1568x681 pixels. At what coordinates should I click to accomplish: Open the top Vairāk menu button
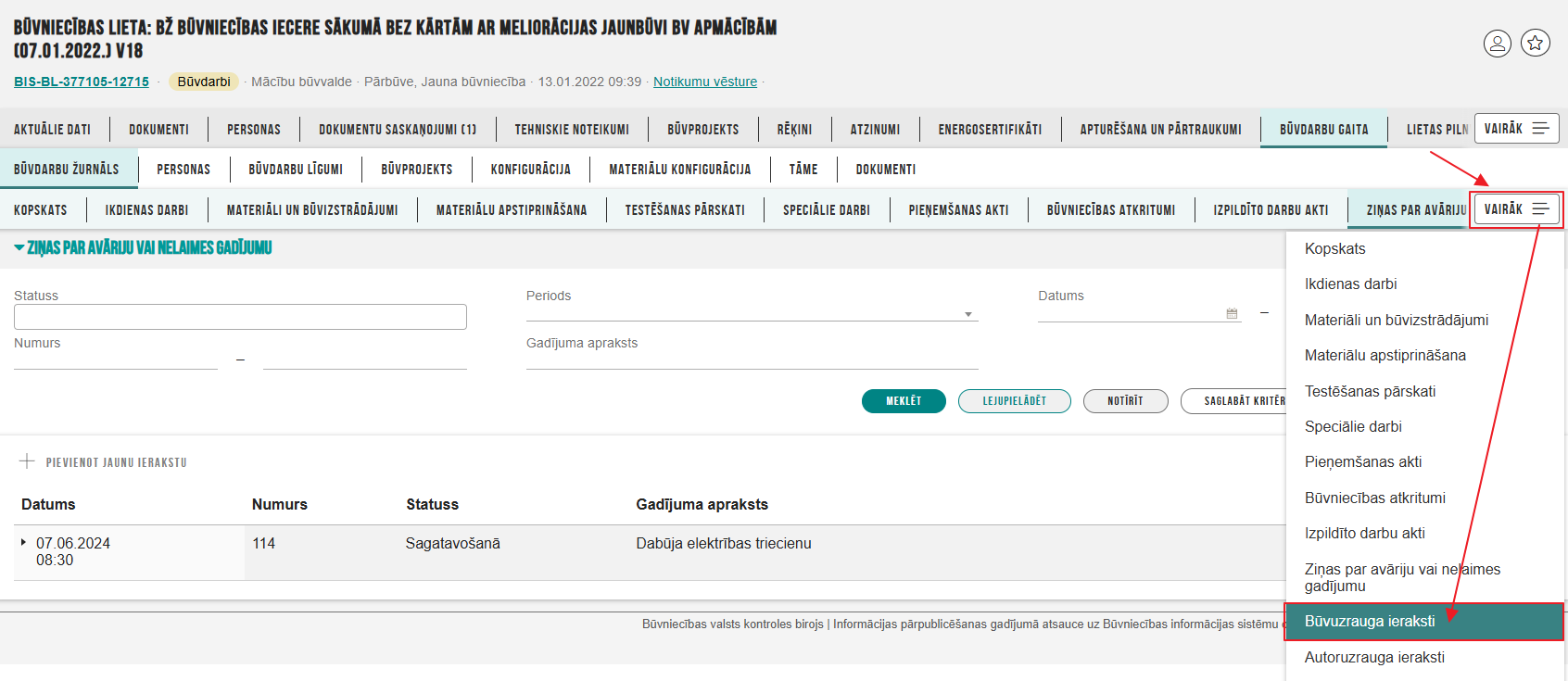1516,128
